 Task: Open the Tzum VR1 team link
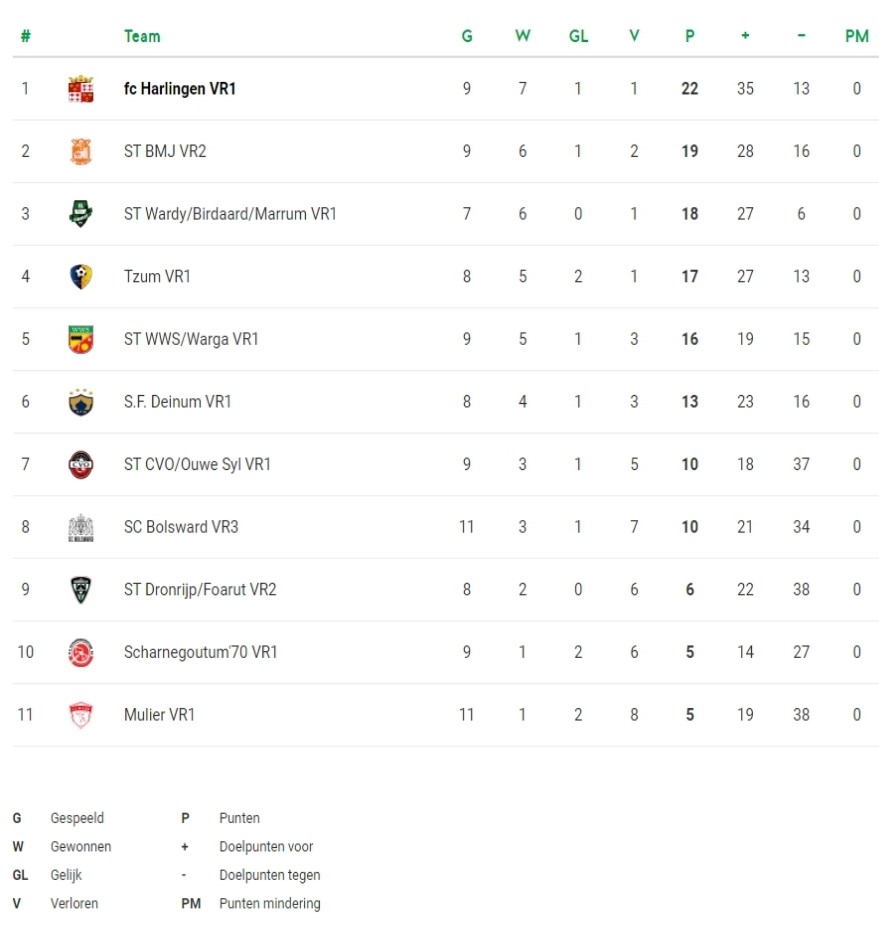tap(157, 276)
